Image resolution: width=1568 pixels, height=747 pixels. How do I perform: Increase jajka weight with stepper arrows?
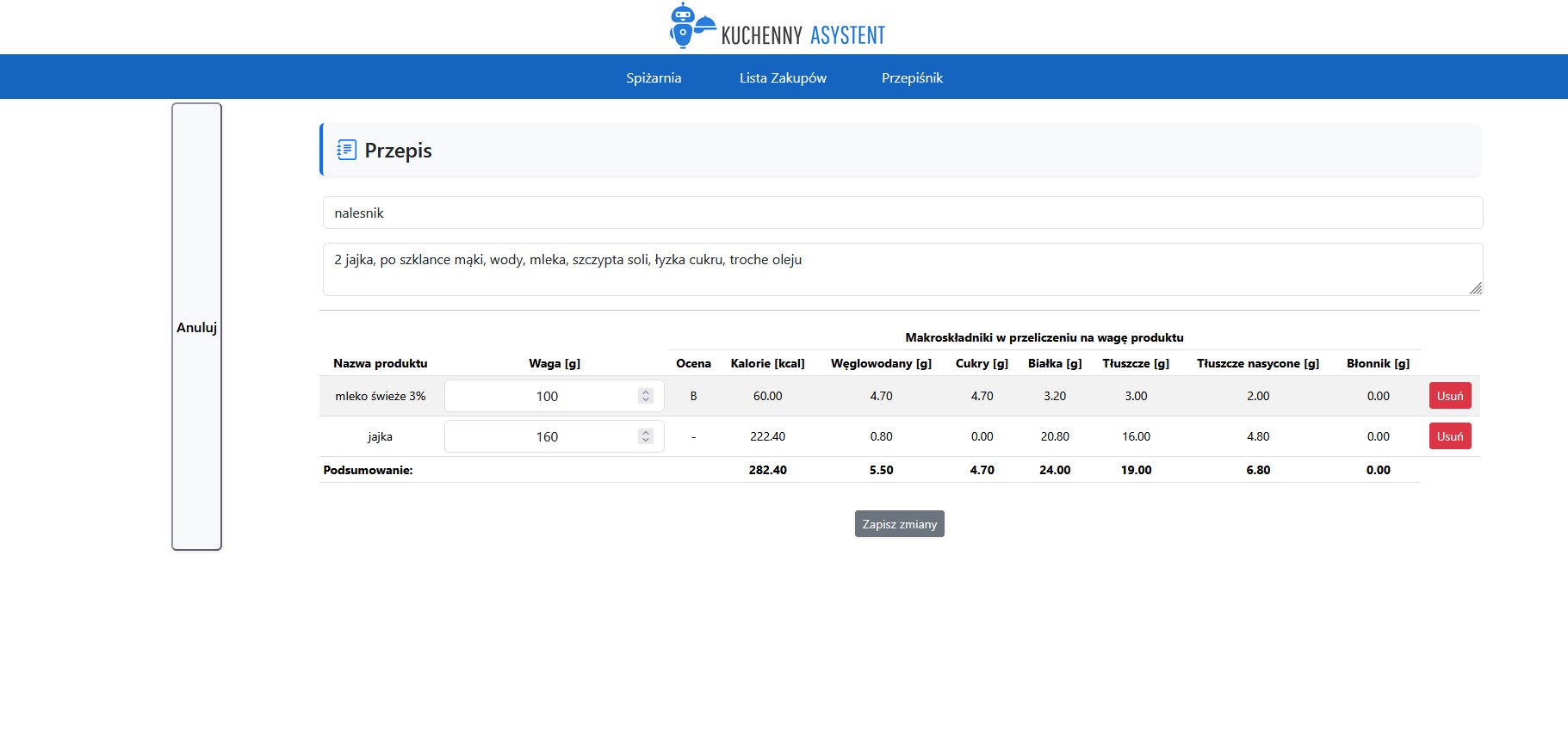tap(646, 433)
